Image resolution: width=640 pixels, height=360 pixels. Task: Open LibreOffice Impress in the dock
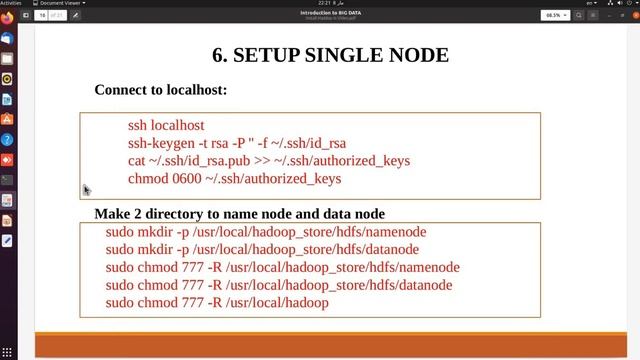click(x=7, y=221)
